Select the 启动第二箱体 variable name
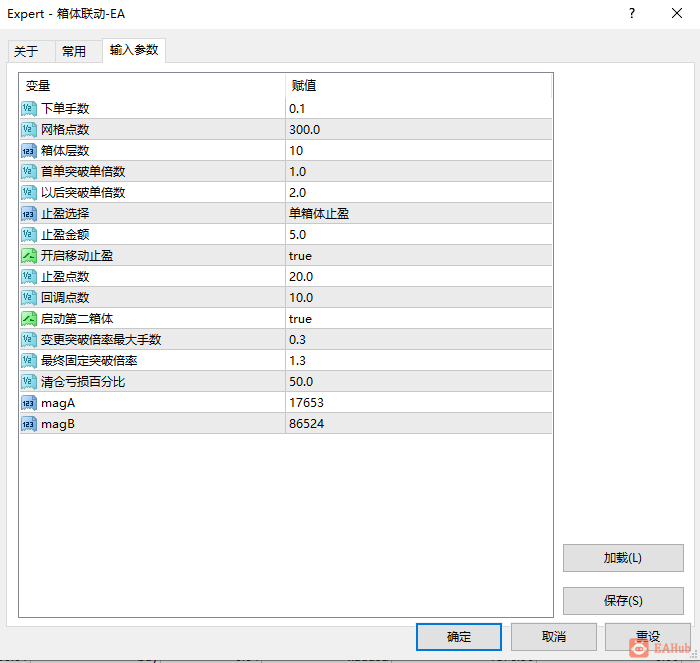Viewport: 700px width, 663px height. pos(77,318)
